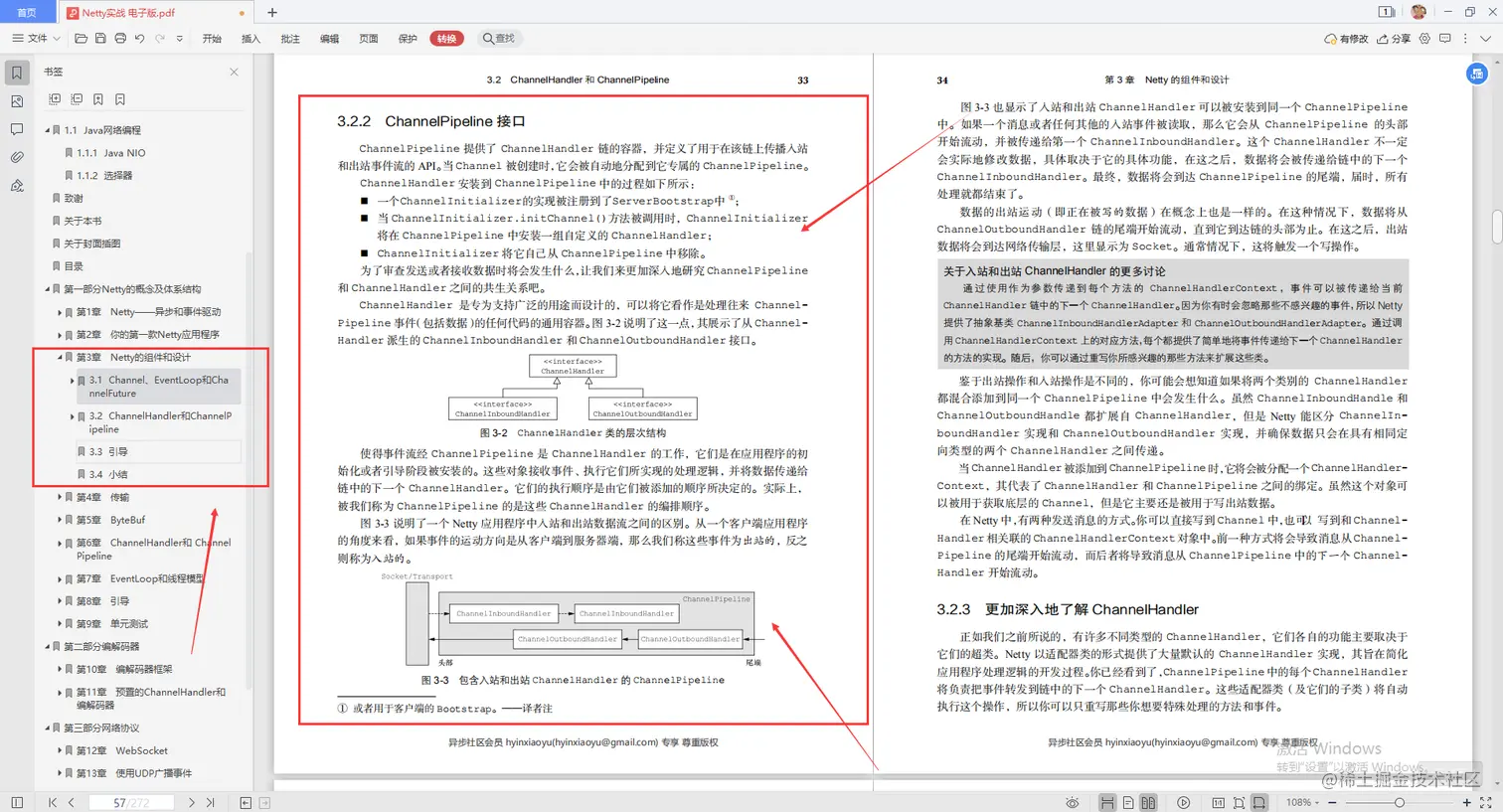Open the zoom percentage dropdown showing 108%
The image size is (1503, 812).
pos(1303,803)
